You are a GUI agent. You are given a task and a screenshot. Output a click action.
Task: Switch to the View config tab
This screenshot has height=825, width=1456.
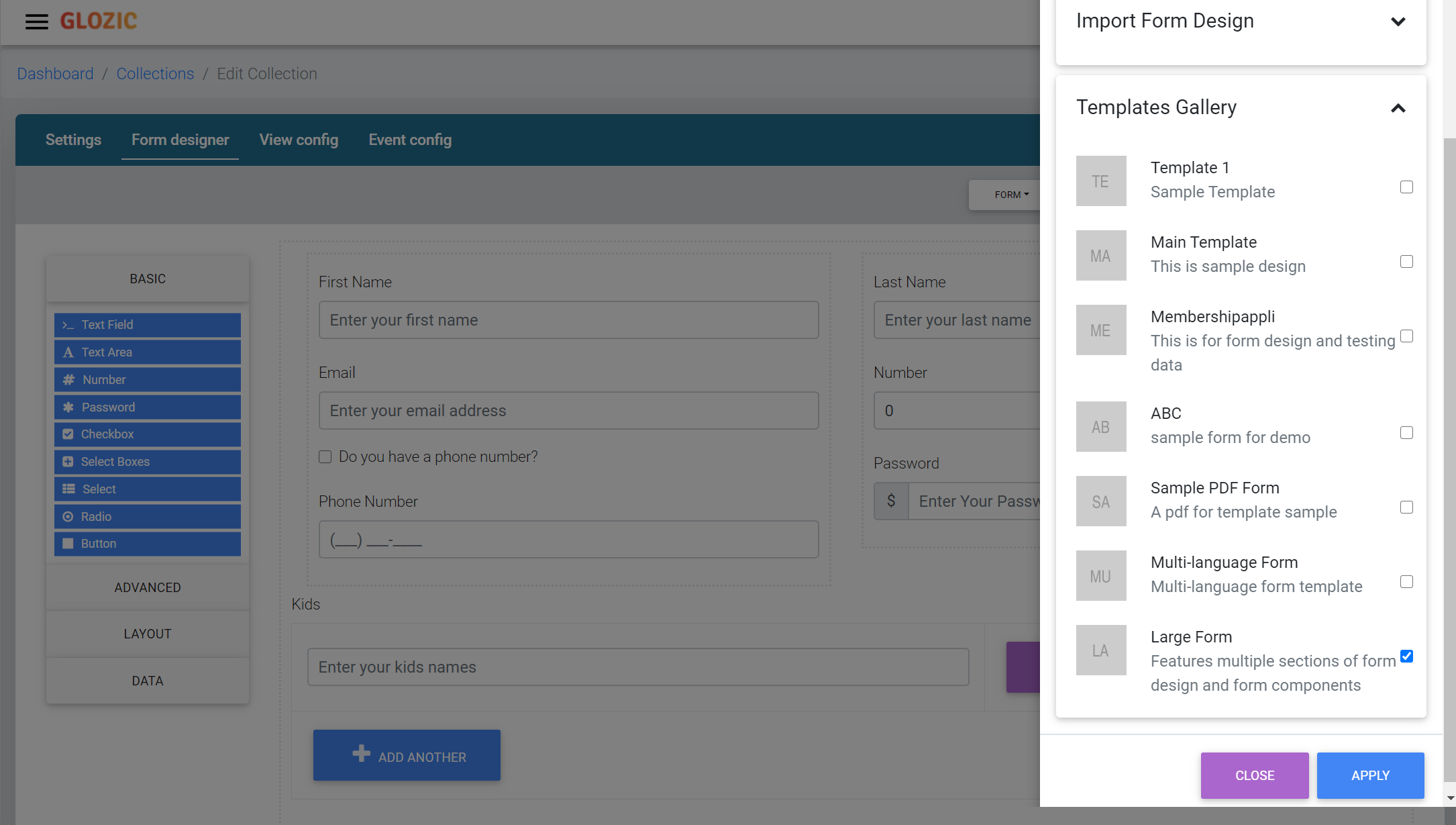tap(299, 140)
